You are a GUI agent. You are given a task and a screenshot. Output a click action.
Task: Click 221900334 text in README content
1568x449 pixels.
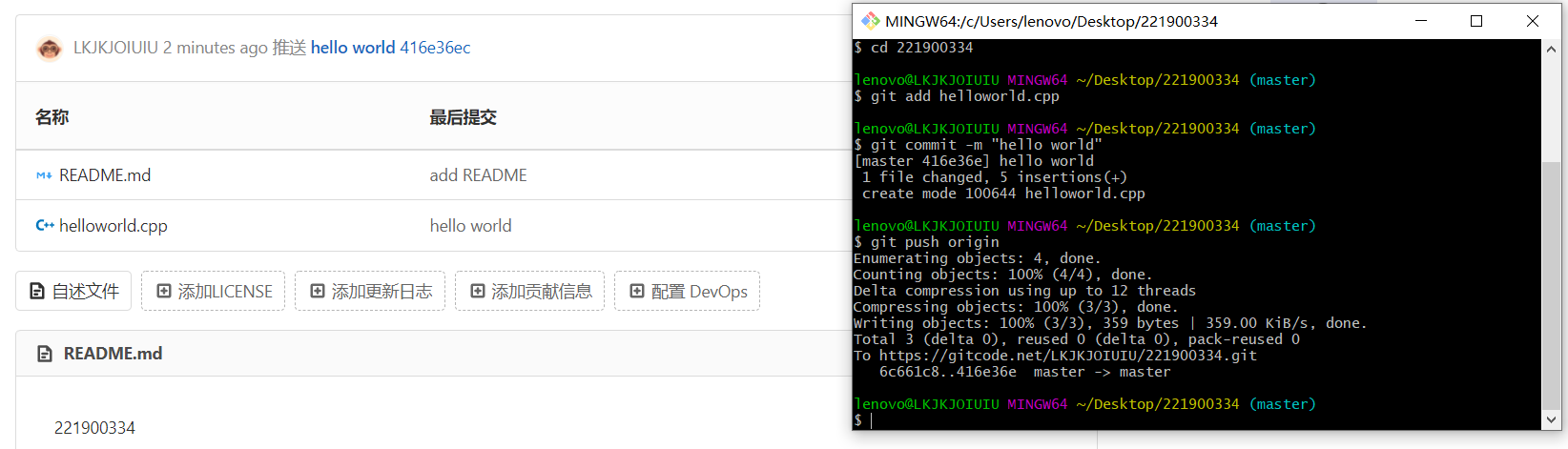click(x=94, y=428)
